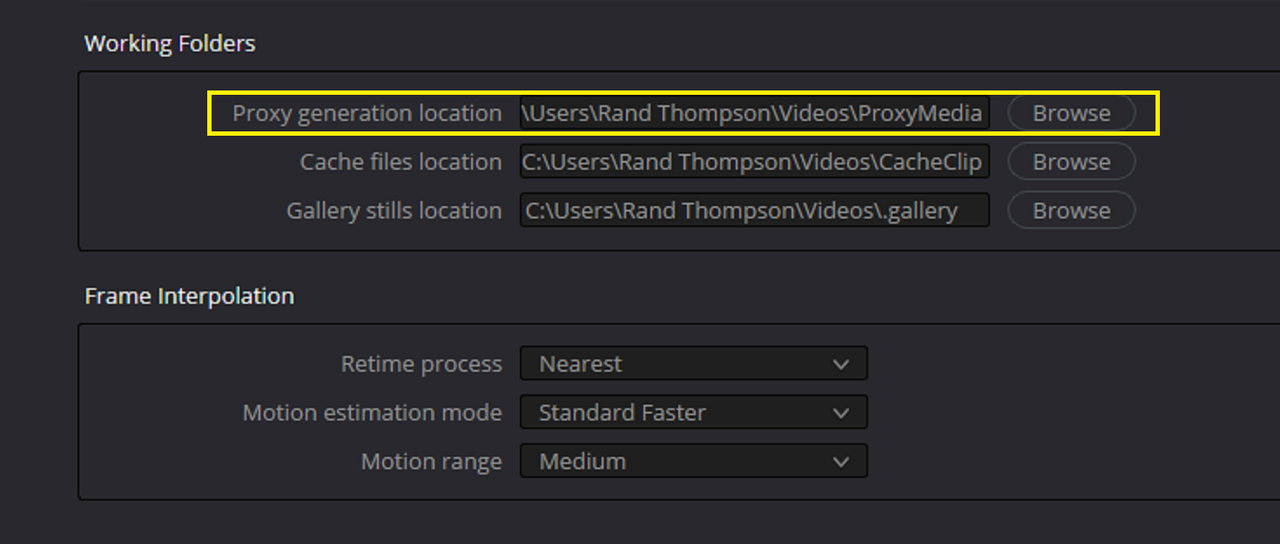Select the Motion range label
This screenshot has width=1280, height=544.
(x=431, y=462)
